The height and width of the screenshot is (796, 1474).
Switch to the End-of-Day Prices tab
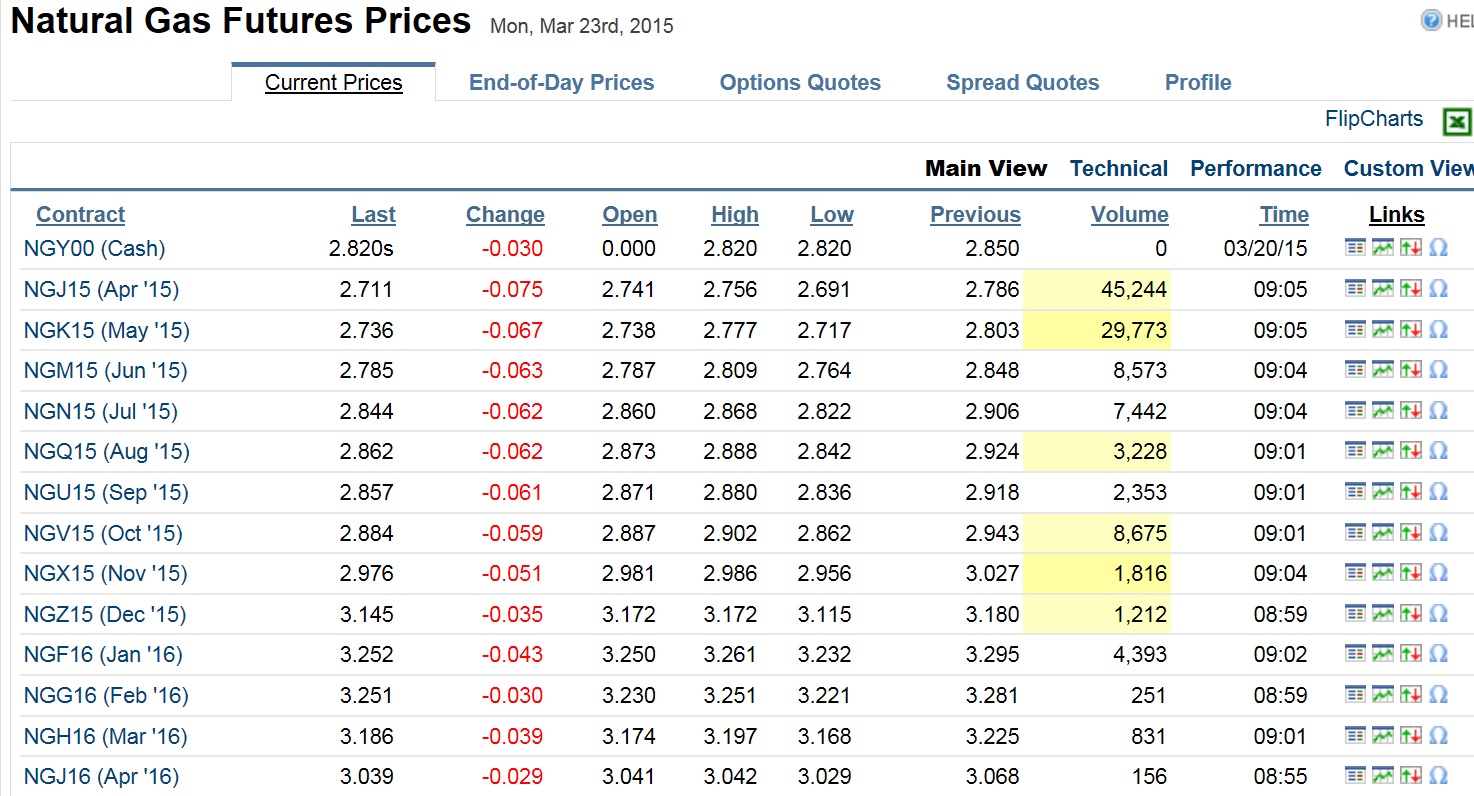click(x=562, y=83)
